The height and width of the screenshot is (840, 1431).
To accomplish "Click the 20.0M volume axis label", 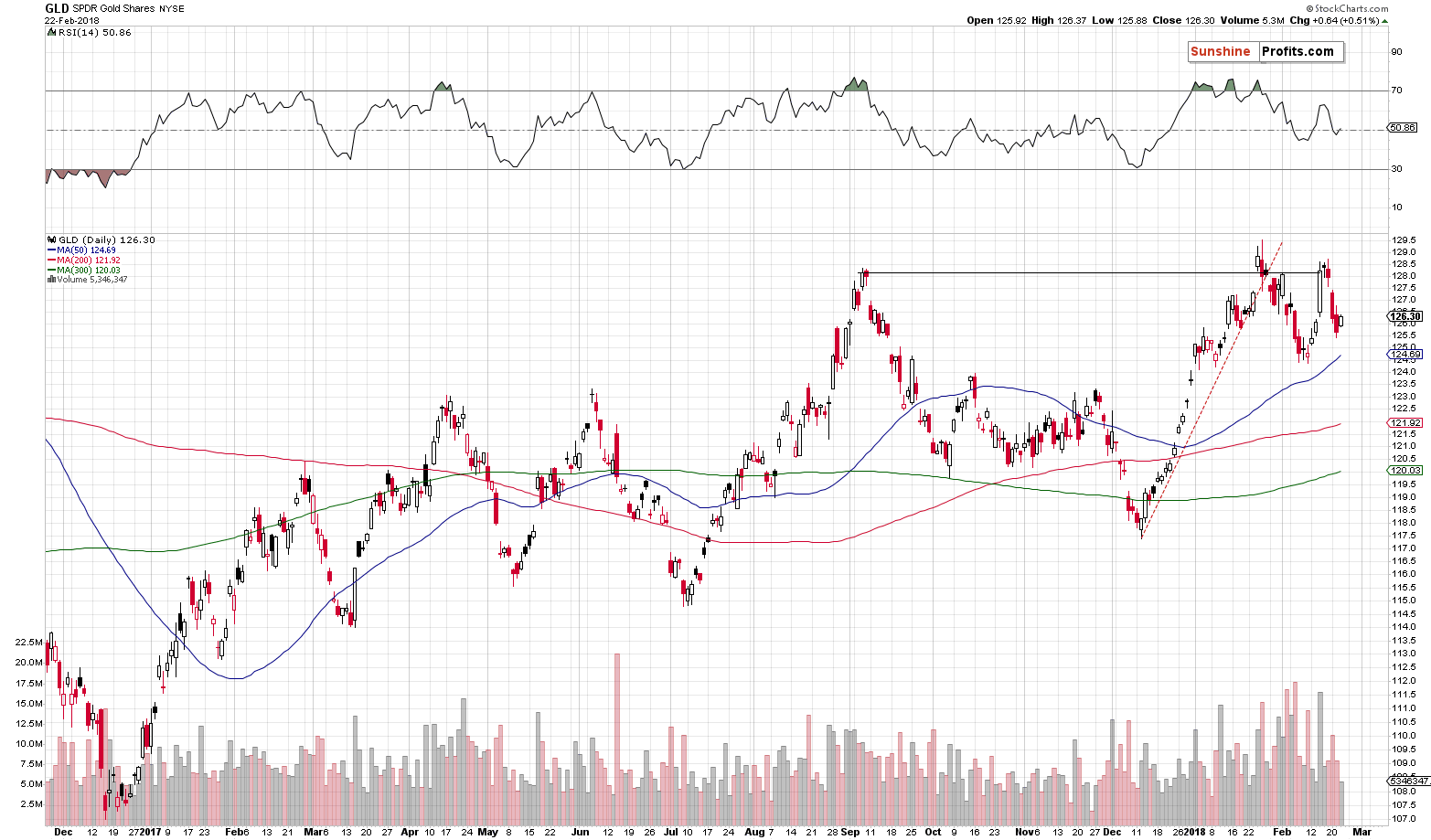I will (x=29, y=663).
